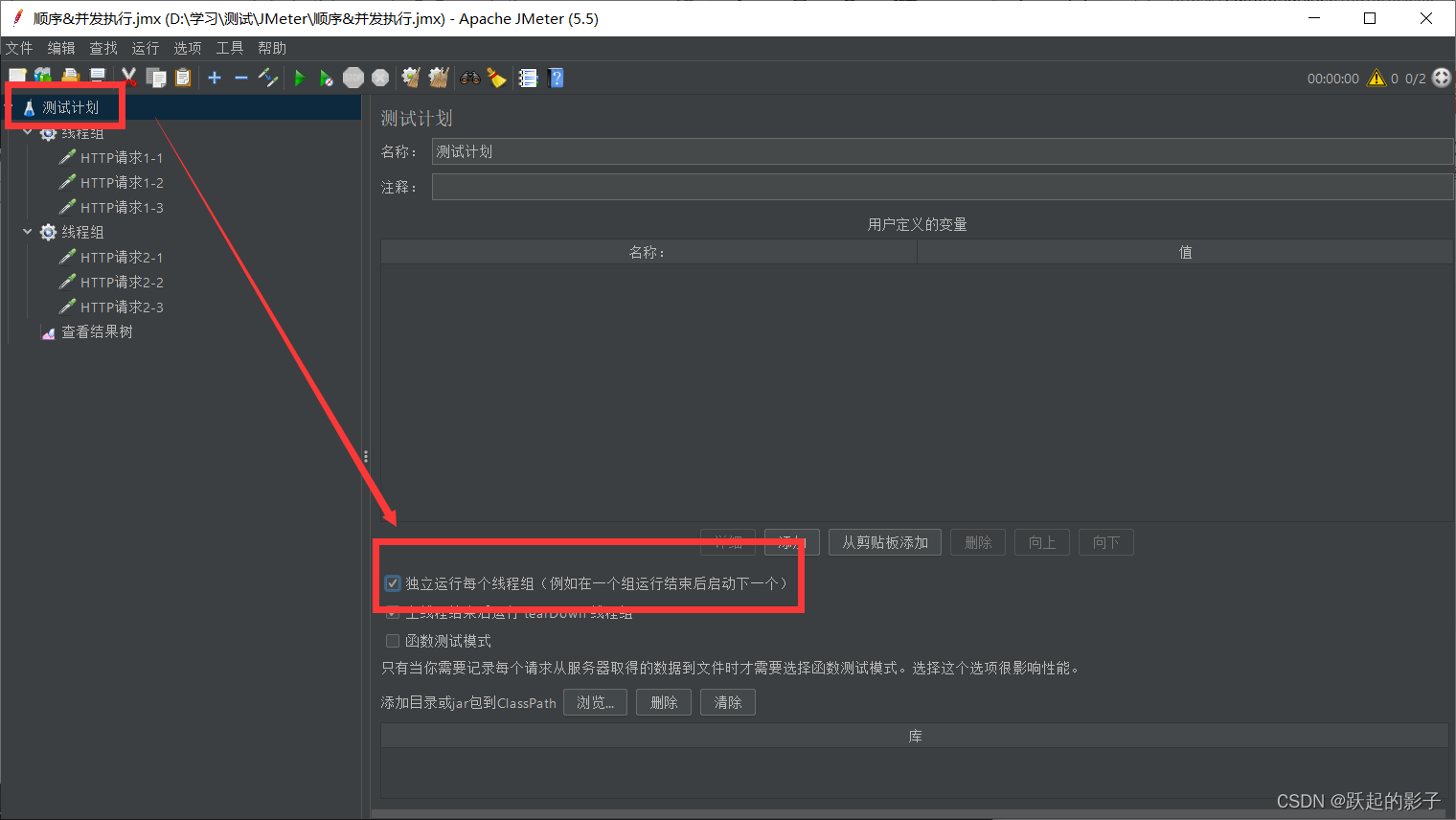Click the Toggle enable/disable toolbar icon
This screenshot has height=820, width=1456.
(x=268, y=78)
